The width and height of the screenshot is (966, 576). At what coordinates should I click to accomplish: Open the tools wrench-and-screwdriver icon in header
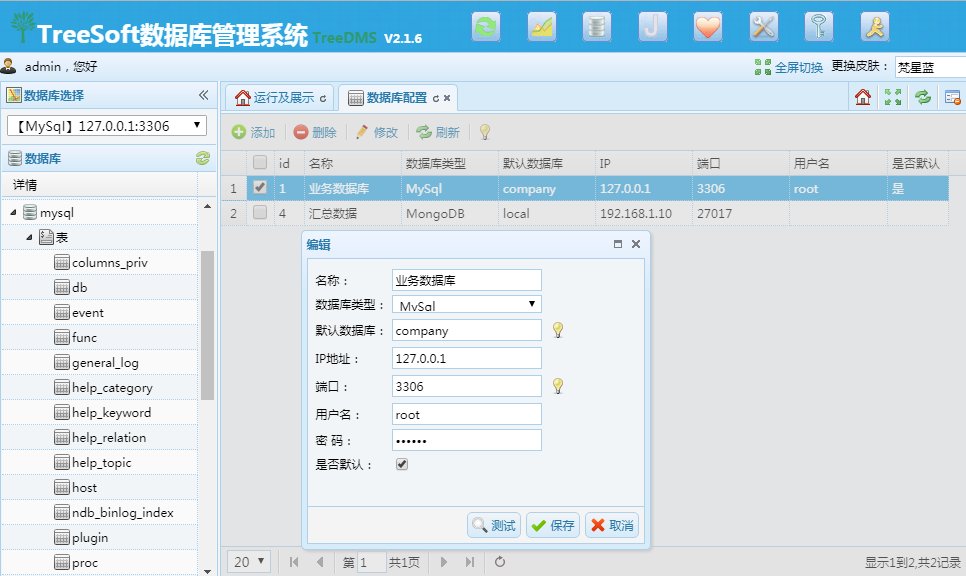click(x=764, y=27)
